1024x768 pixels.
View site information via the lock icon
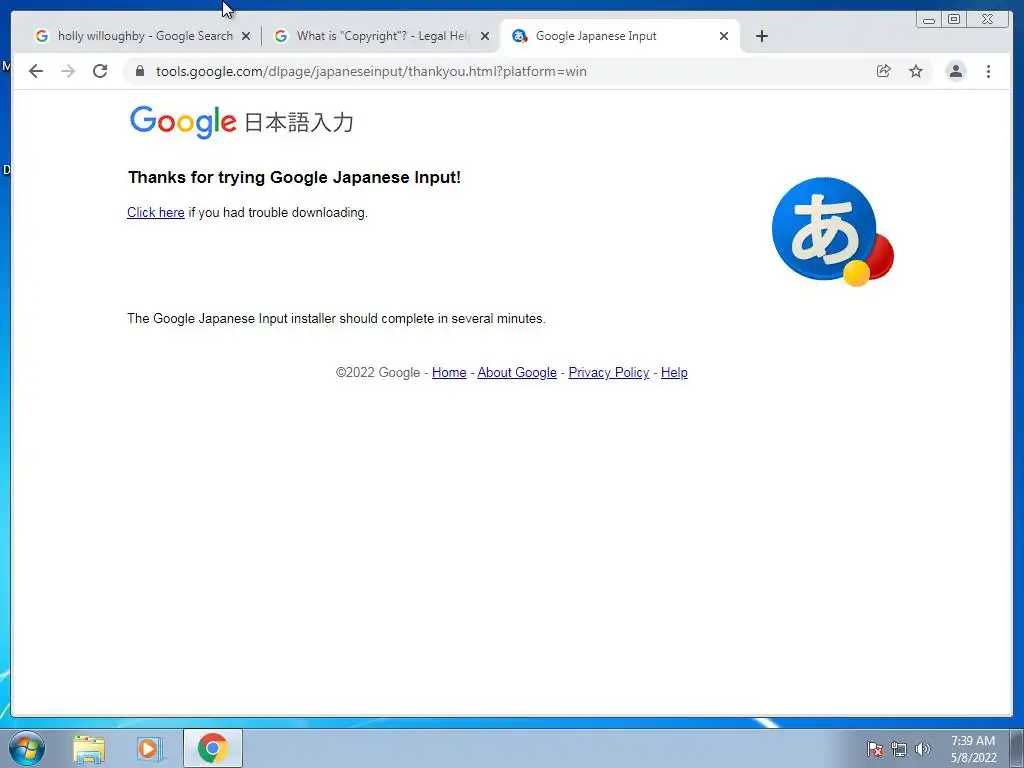coord(140,71)
